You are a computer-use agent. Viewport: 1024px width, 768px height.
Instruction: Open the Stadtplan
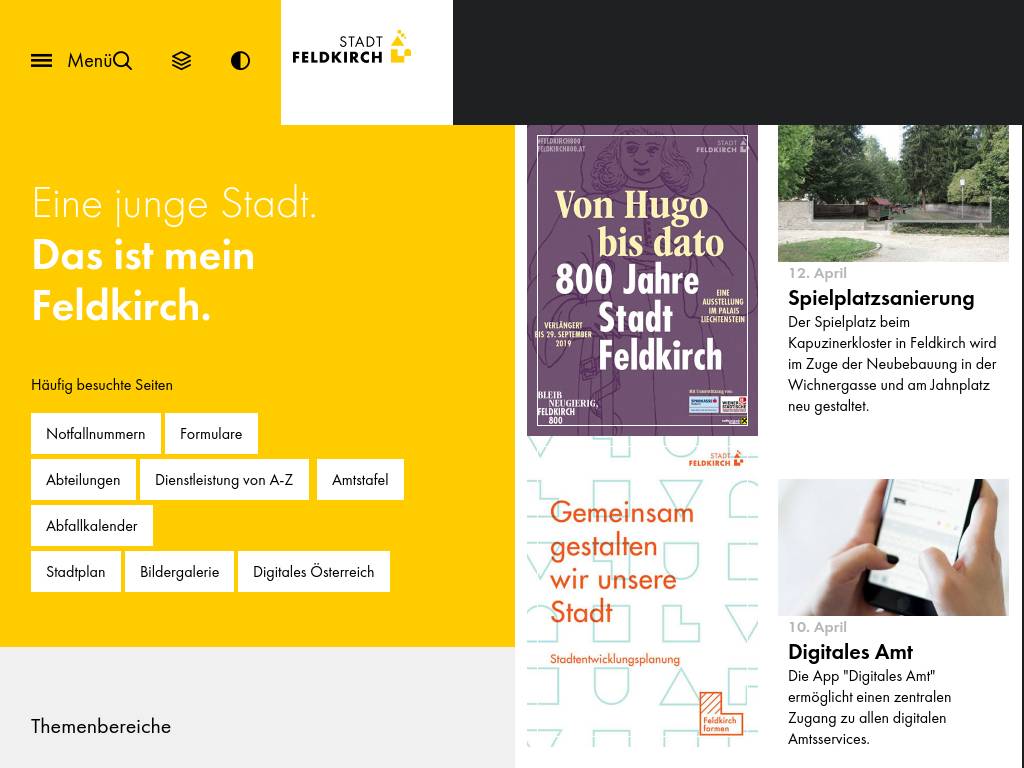(x=76, y=572)
